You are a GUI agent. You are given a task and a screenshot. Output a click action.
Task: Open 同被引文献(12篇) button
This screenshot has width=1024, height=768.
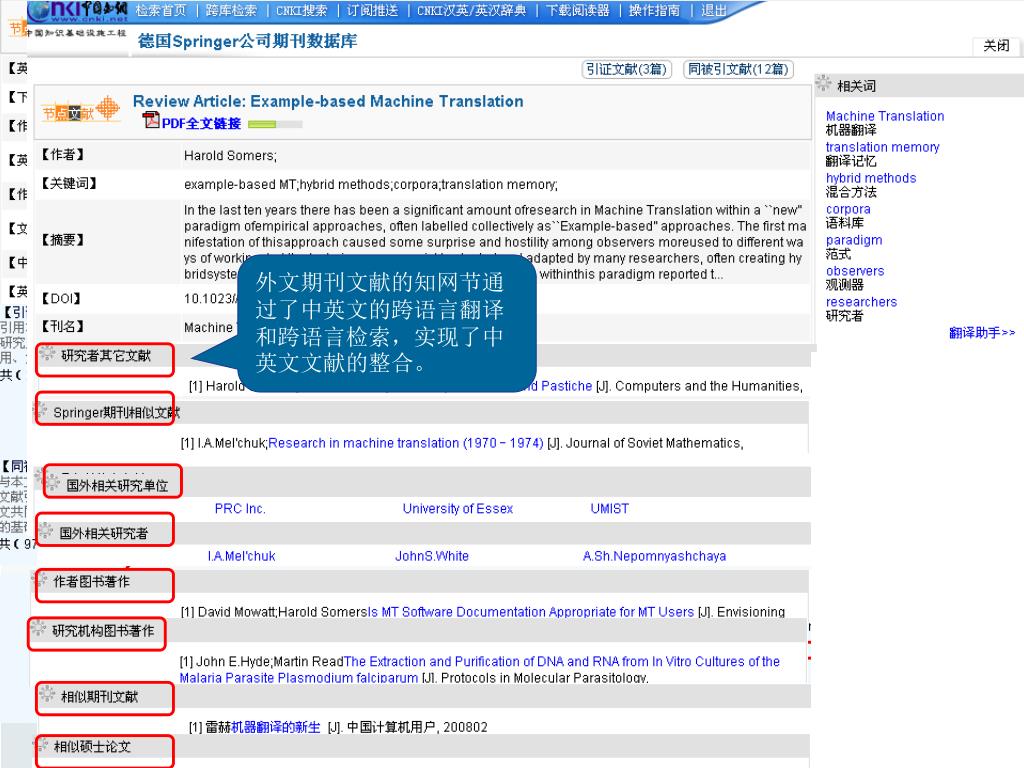pyautogui.click(x=739, y=69)
